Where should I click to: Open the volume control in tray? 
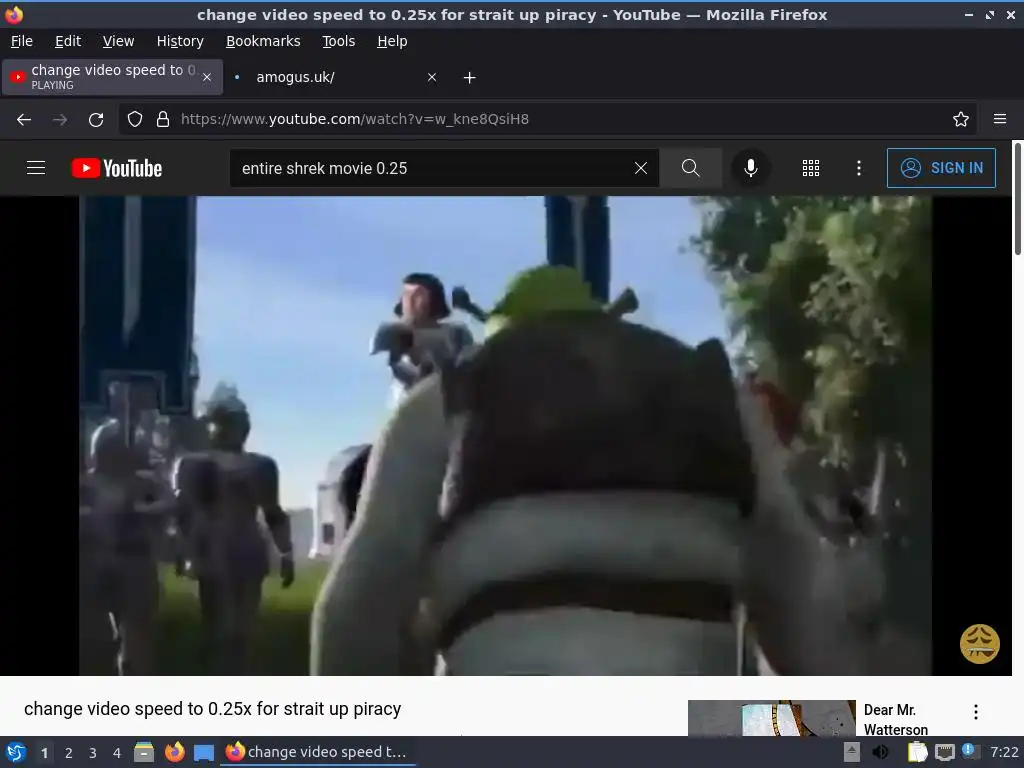(x=880, y=752)
